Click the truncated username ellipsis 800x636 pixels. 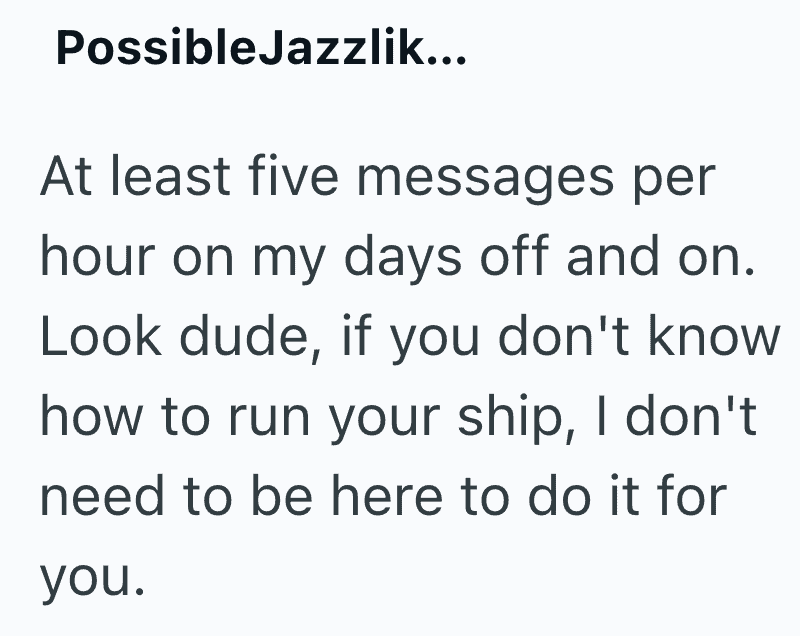pos(446,50)
